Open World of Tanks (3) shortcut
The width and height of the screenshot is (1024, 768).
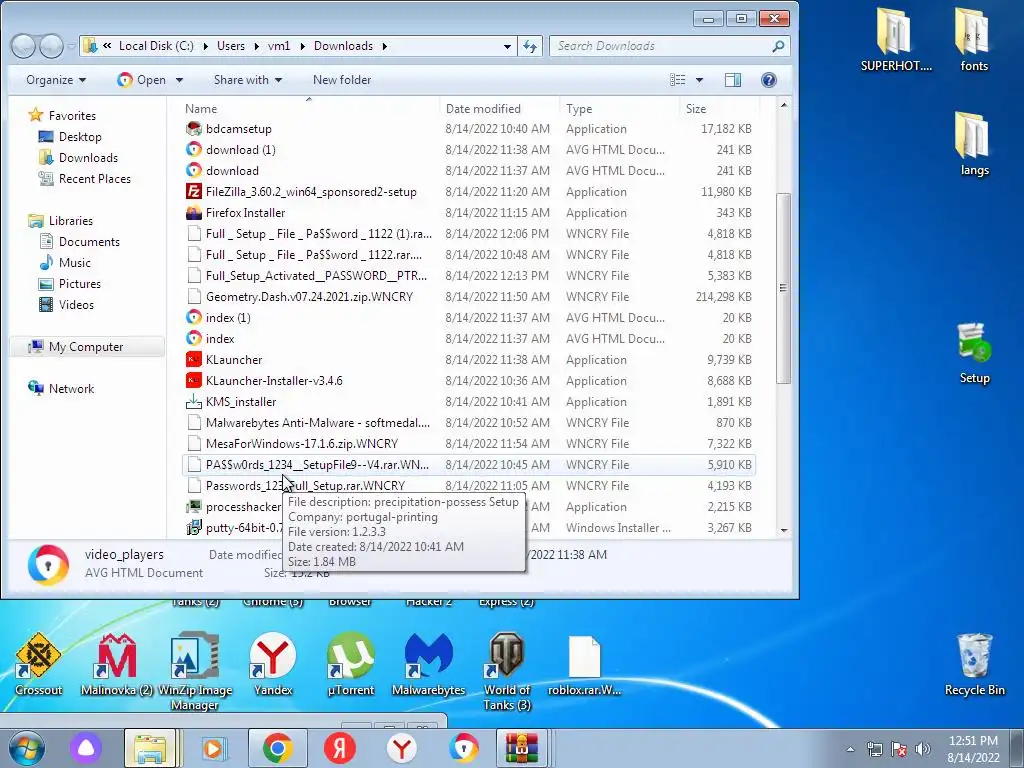click(x=507, y=671)
